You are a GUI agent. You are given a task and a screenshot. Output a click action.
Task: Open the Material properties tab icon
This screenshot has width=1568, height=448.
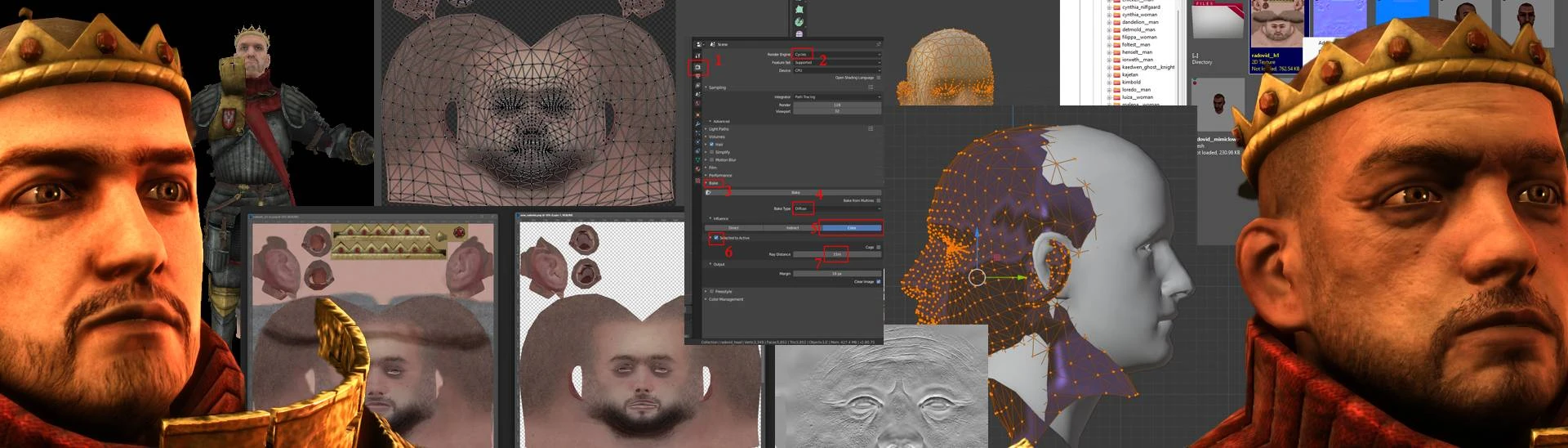point(698,169)
